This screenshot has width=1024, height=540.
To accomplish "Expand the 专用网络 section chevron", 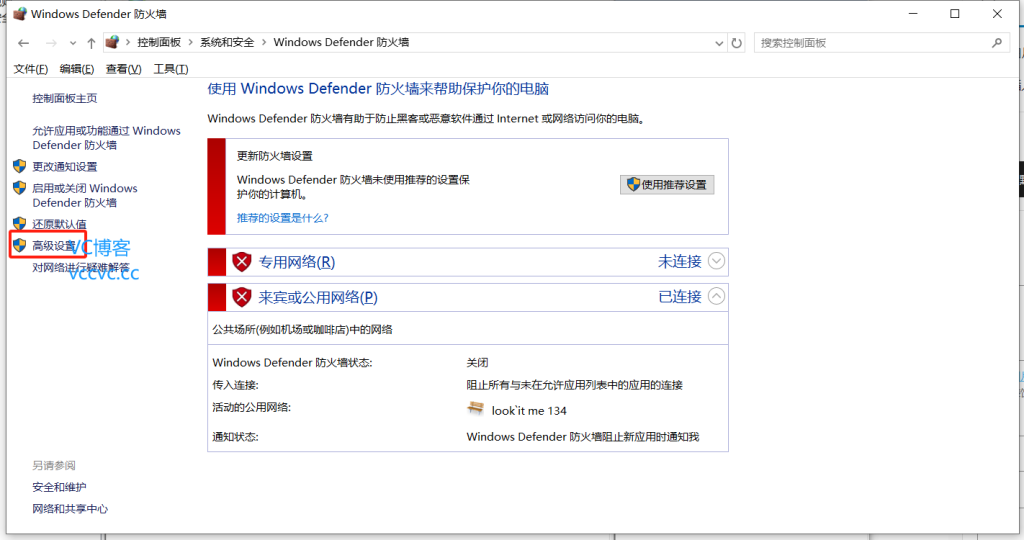I will coord(716,261).
